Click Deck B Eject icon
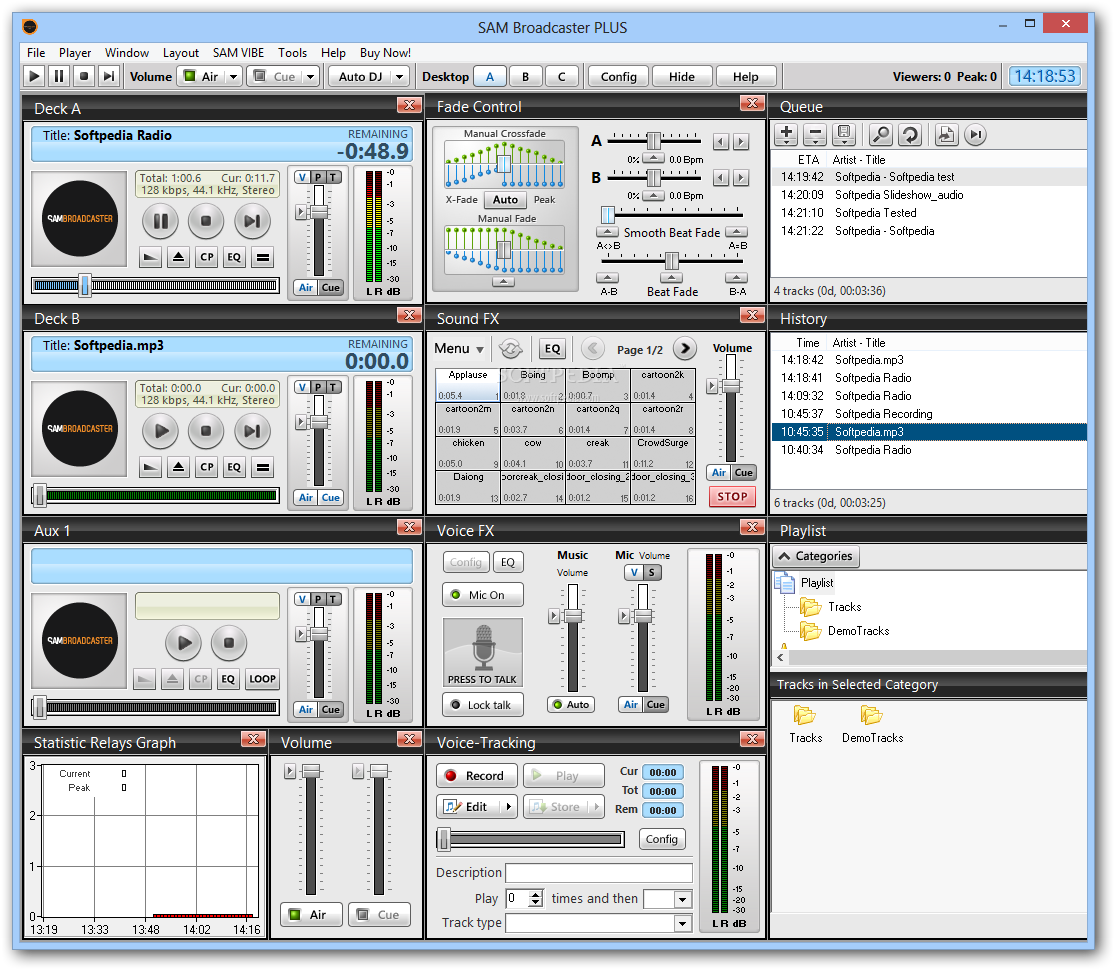The image size is (1115, 970). point(178,467)
